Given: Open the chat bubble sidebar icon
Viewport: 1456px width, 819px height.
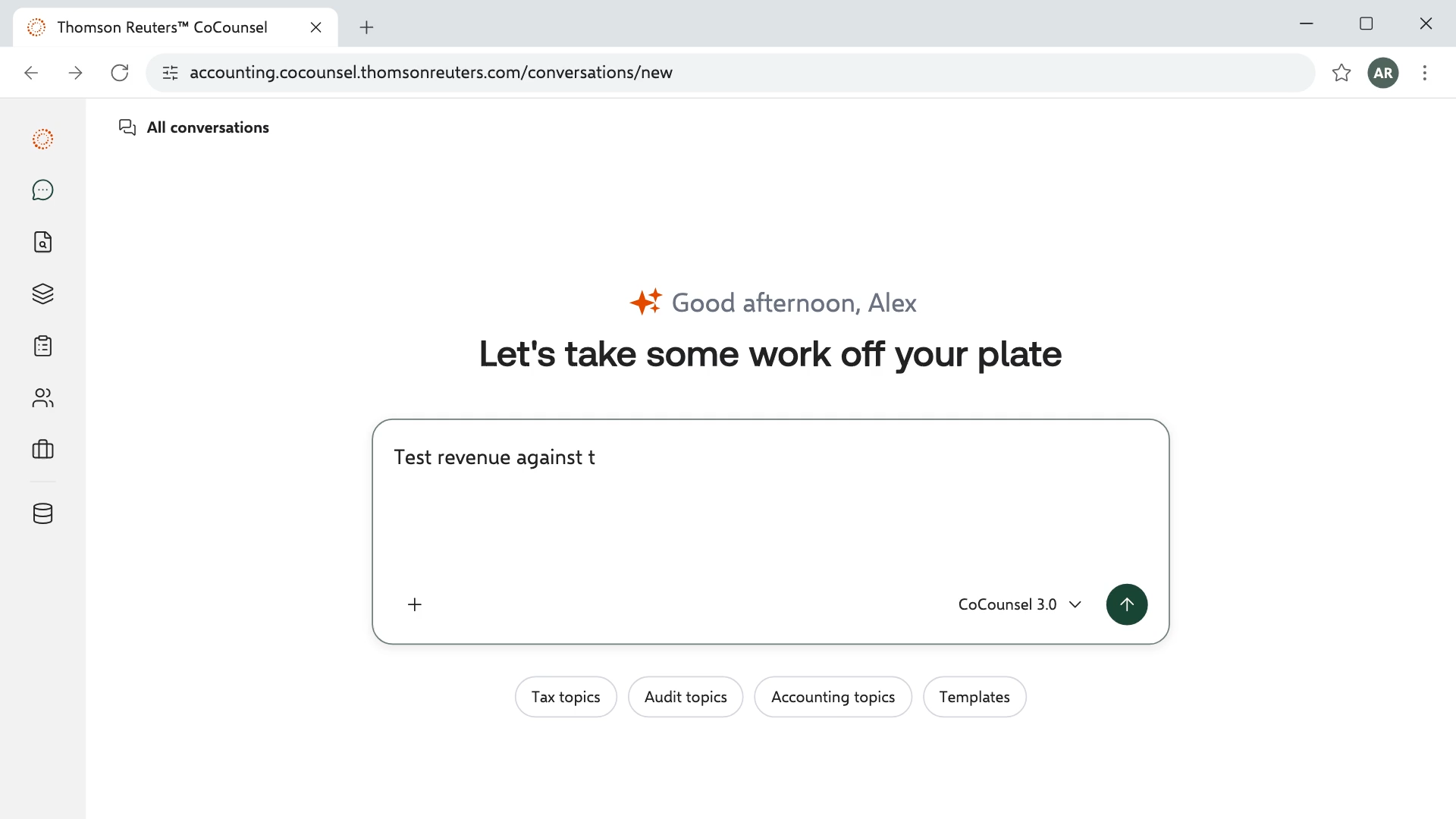Looking at the screenshot, I should (x=43, y=190).
